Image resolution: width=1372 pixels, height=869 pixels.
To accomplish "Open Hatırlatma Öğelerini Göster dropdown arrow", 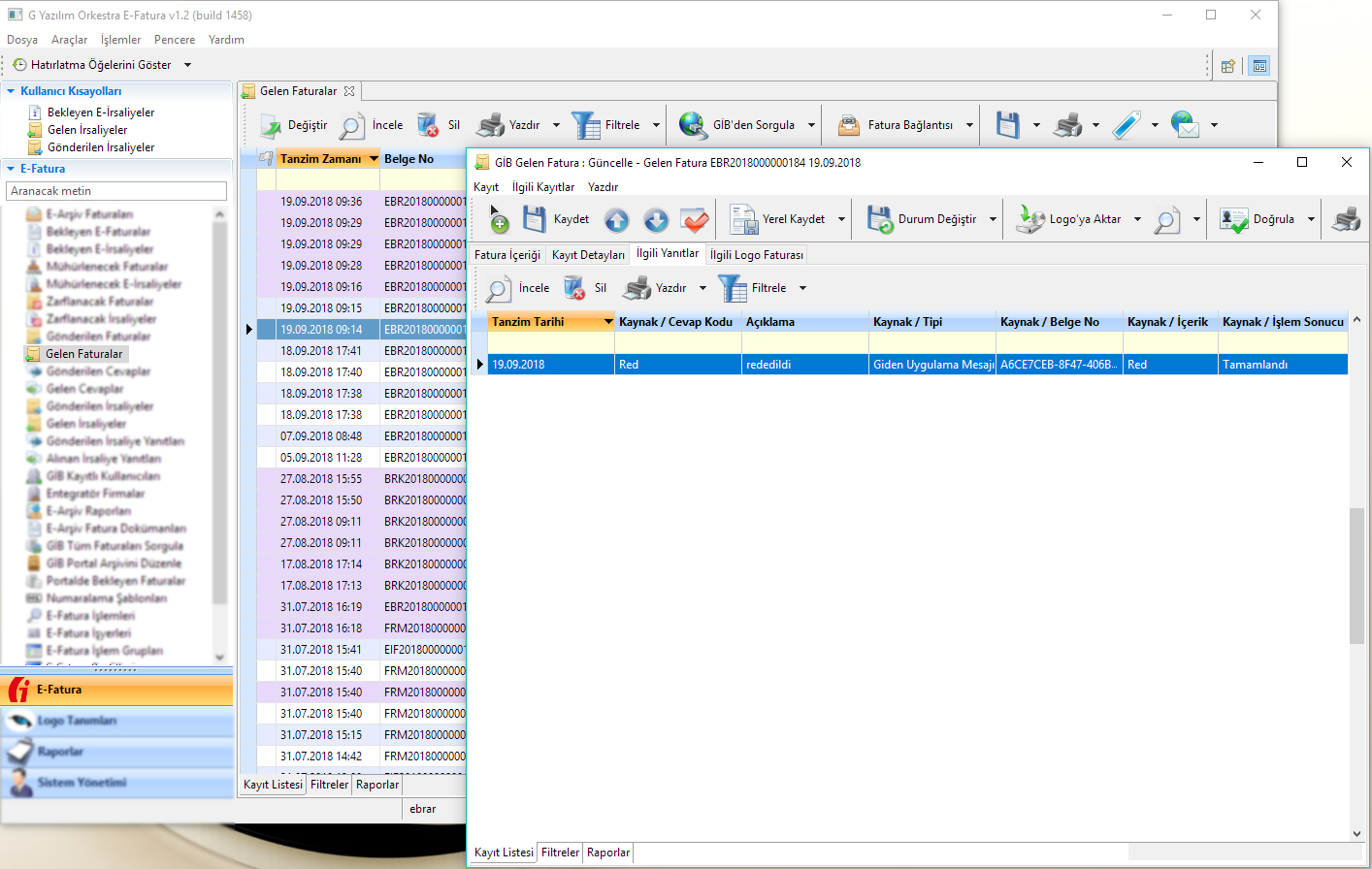I will [187, 65].
